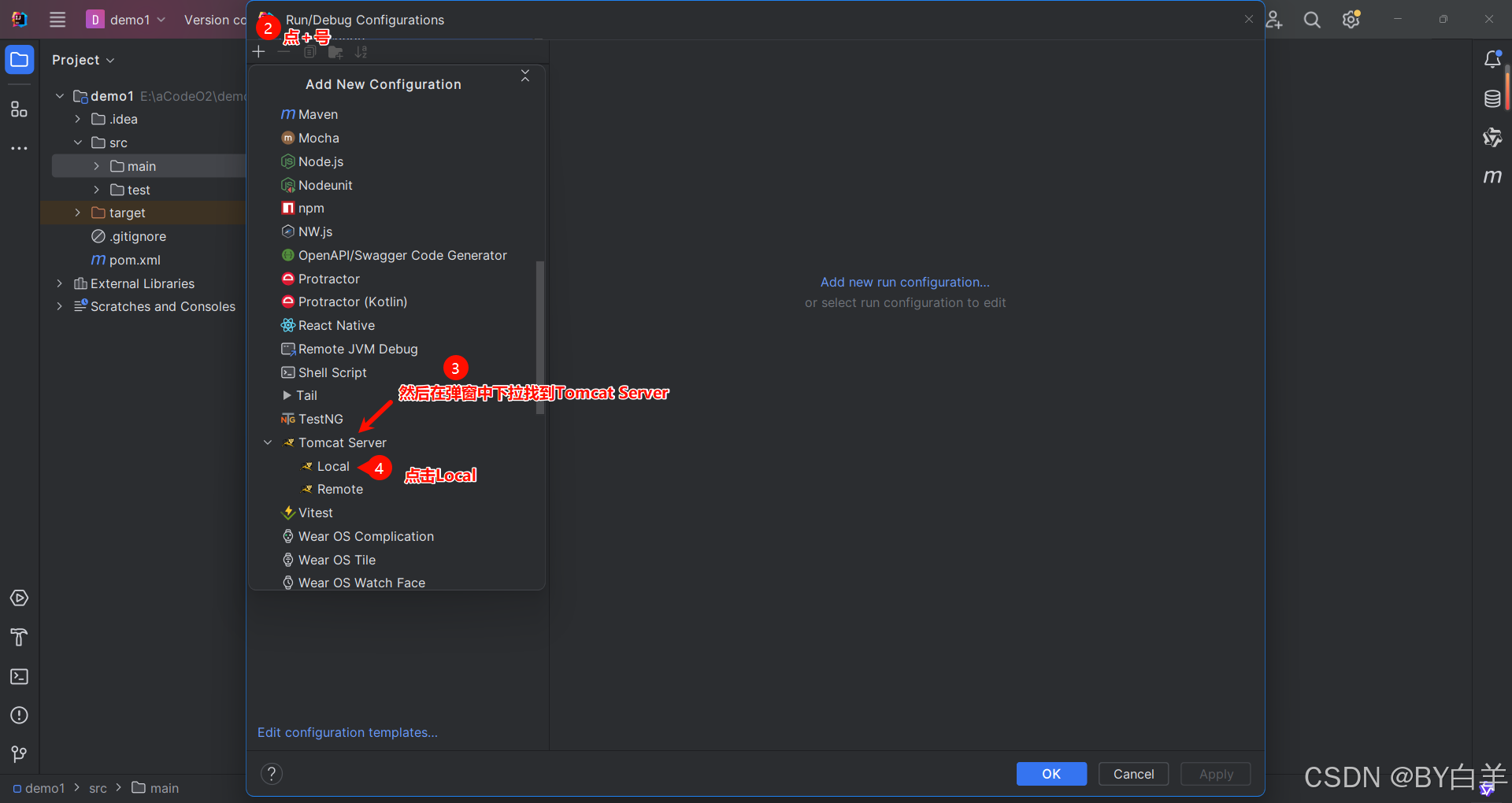Expand the main folder chevron
The width and height of the screenshot is (1512, 803).
[x=97, y=166]
